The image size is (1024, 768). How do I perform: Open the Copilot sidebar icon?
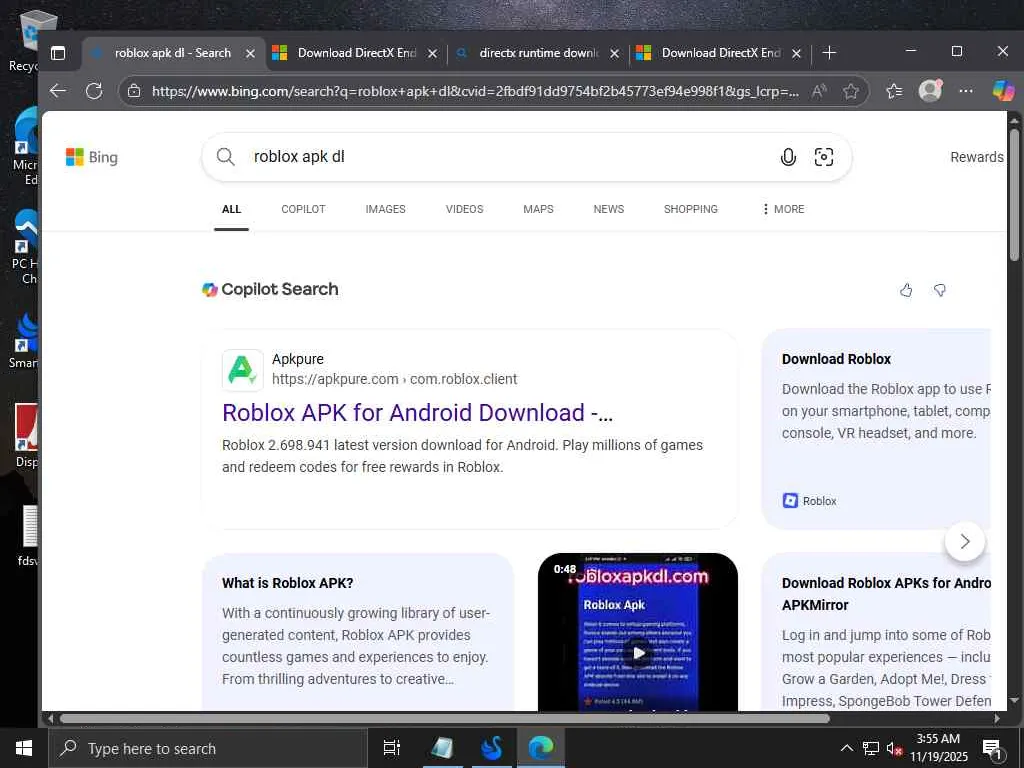pos(1003,91)
